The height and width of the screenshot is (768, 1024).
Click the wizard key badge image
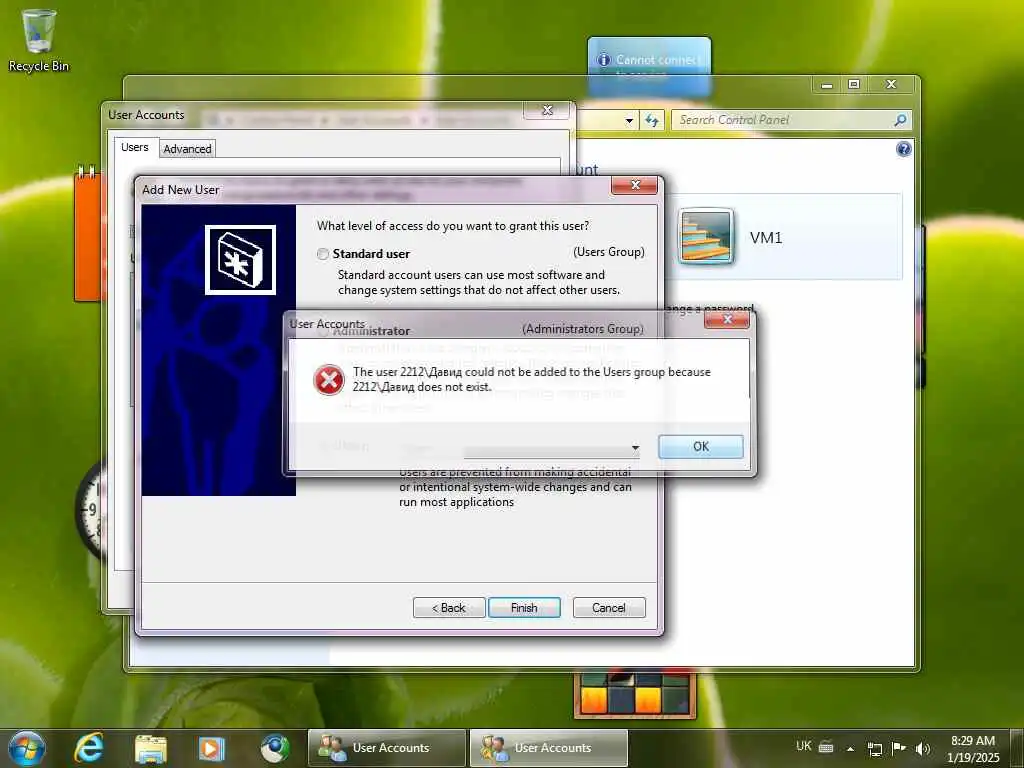pos(240,260)
